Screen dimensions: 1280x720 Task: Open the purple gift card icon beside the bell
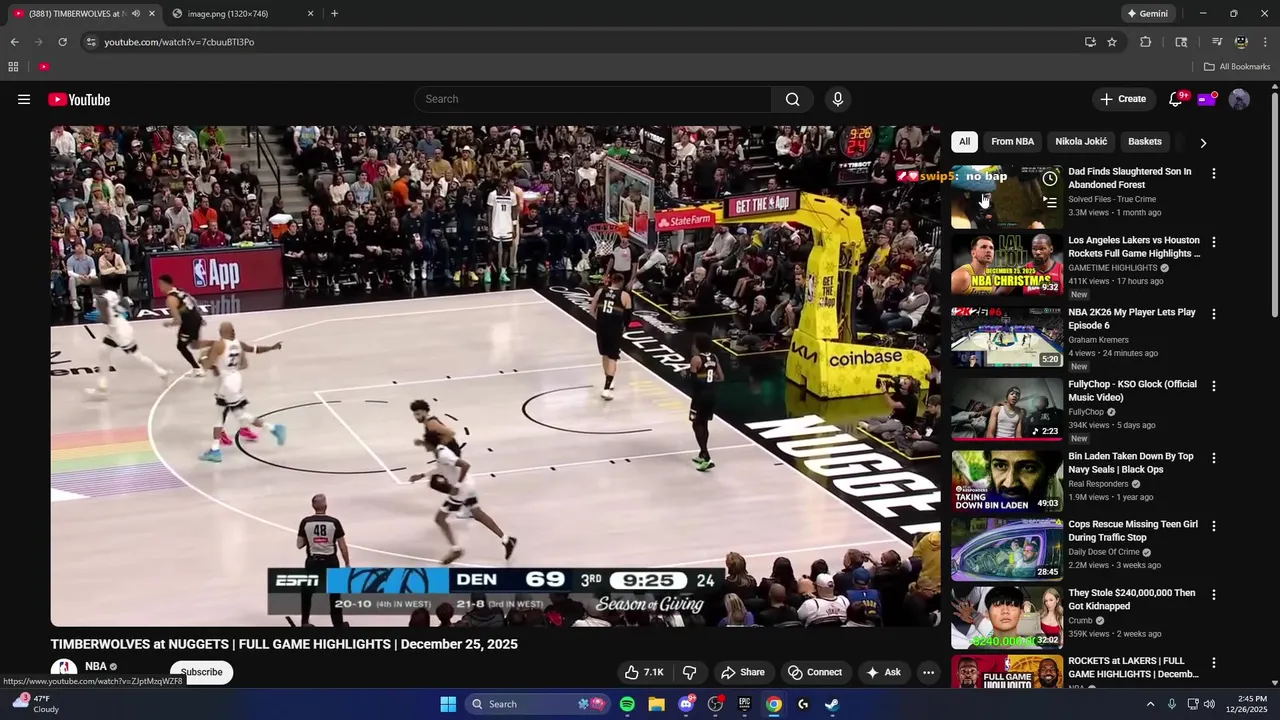[1207, 99]
